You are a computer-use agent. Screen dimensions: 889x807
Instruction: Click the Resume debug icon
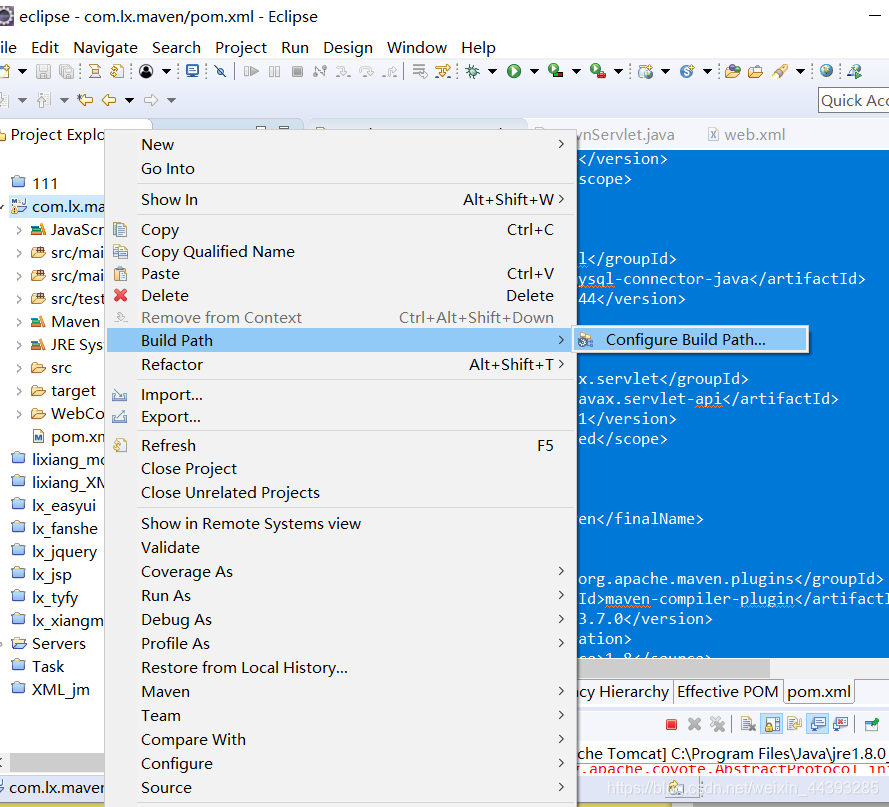(x=251, y=71)
